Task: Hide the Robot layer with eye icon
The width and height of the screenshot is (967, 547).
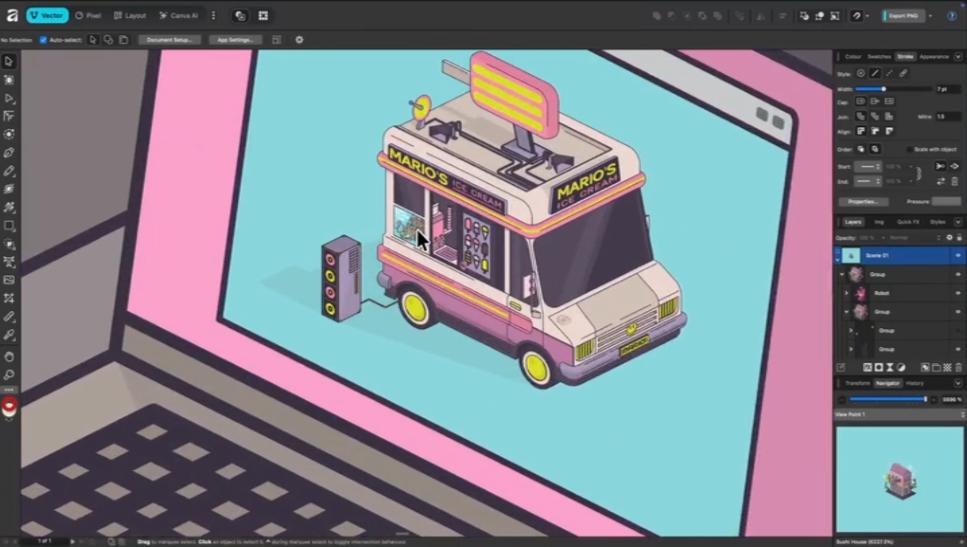Action: 958,293
